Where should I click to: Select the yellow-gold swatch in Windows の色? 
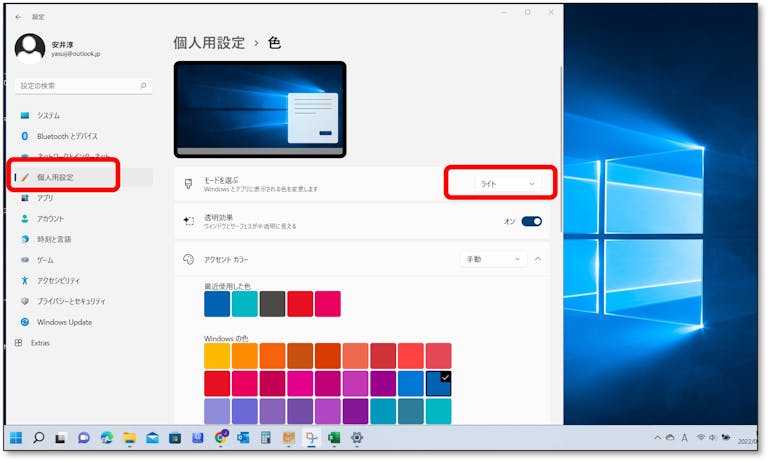(x=217, y=356)
